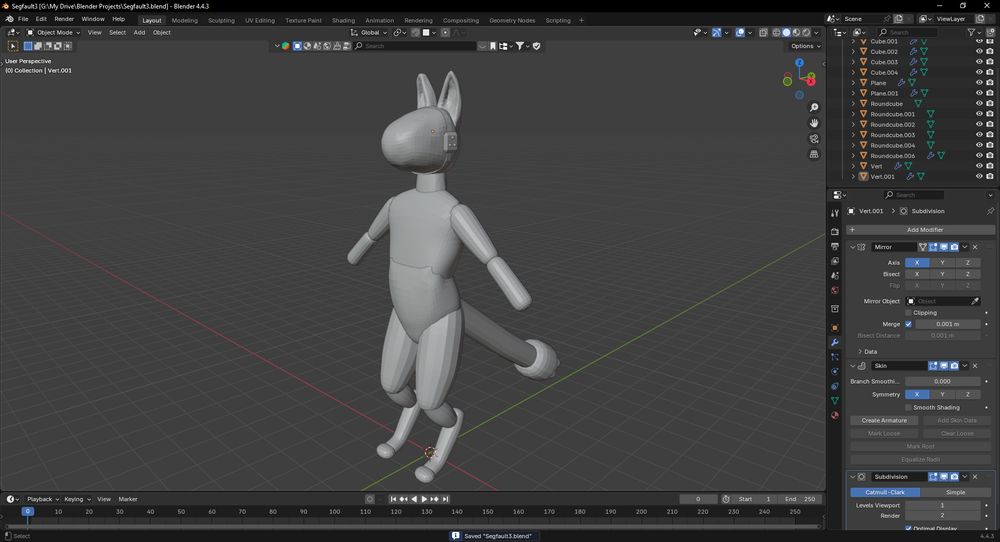Pin the Vert.001 properties context
Image resolution: width=1000 pixels, height=542 pixels.
[x=990, y=211]
